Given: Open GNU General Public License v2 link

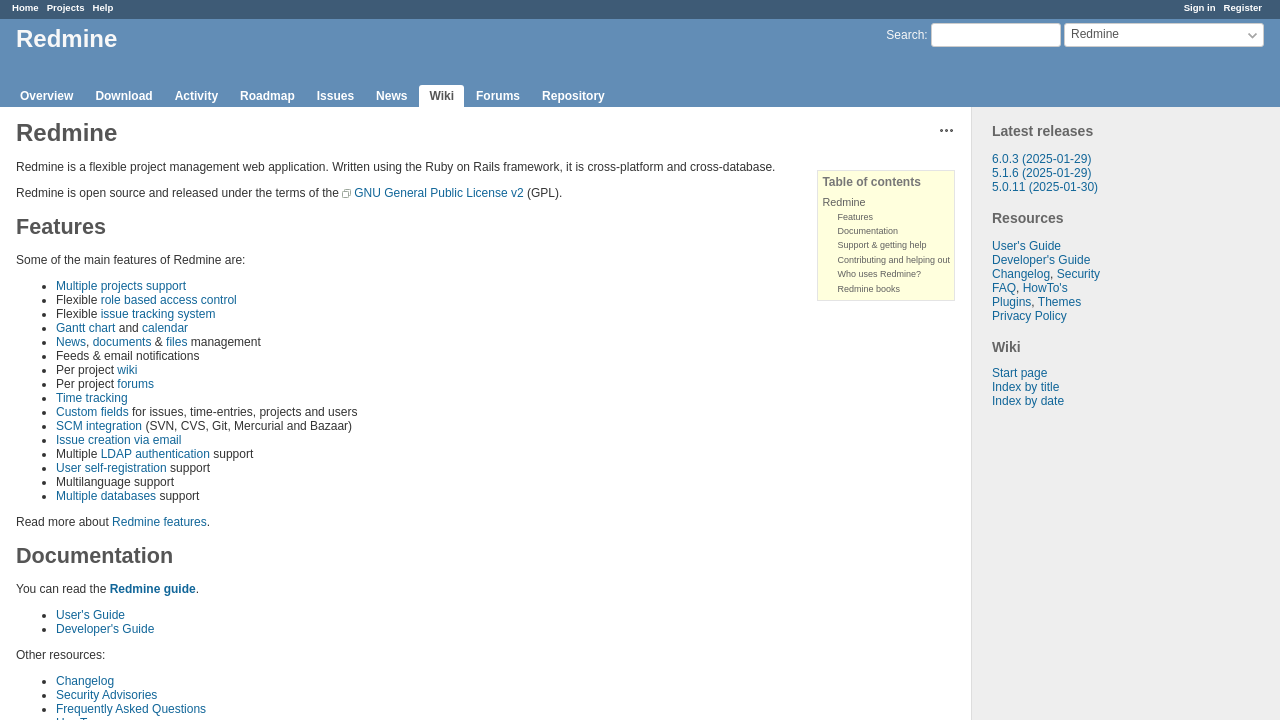Looking at the screenshot, I should (x=439, y=193).
